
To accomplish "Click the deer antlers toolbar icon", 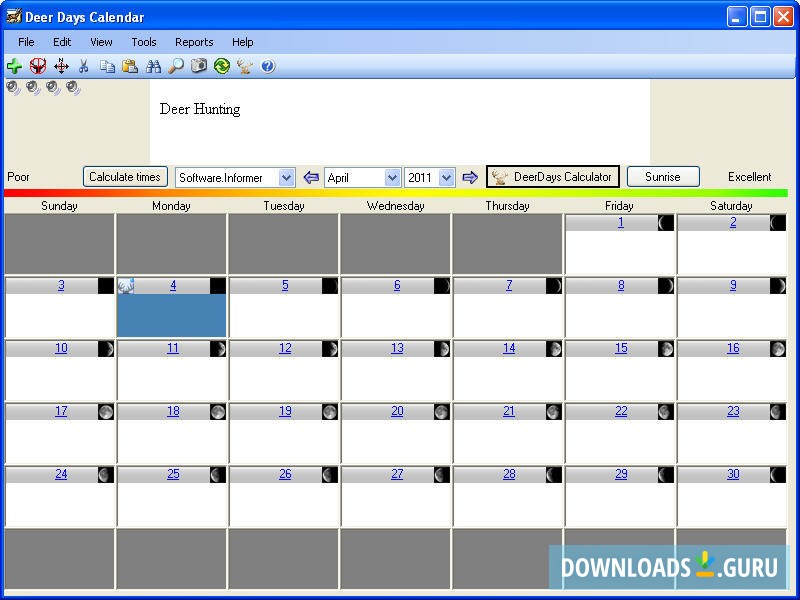I will point(244,66).
